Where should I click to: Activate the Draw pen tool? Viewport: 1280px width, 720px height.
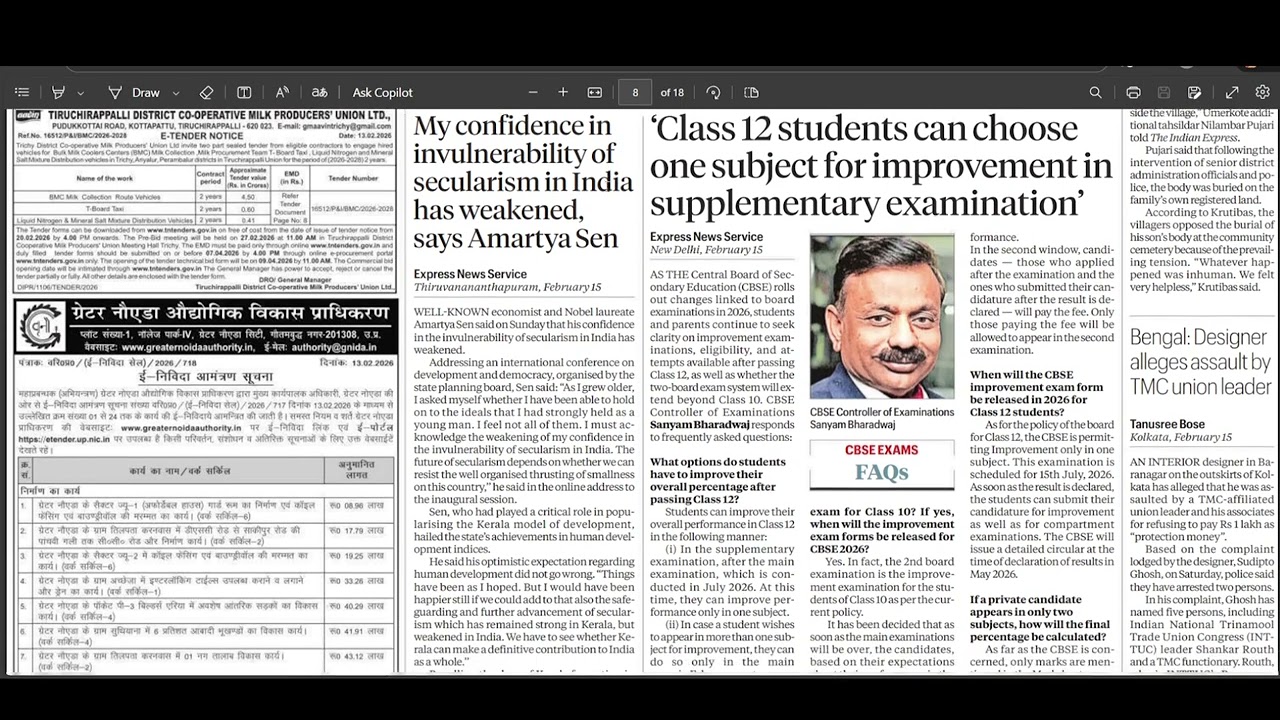pyautogui.click(x=134, y=92)
